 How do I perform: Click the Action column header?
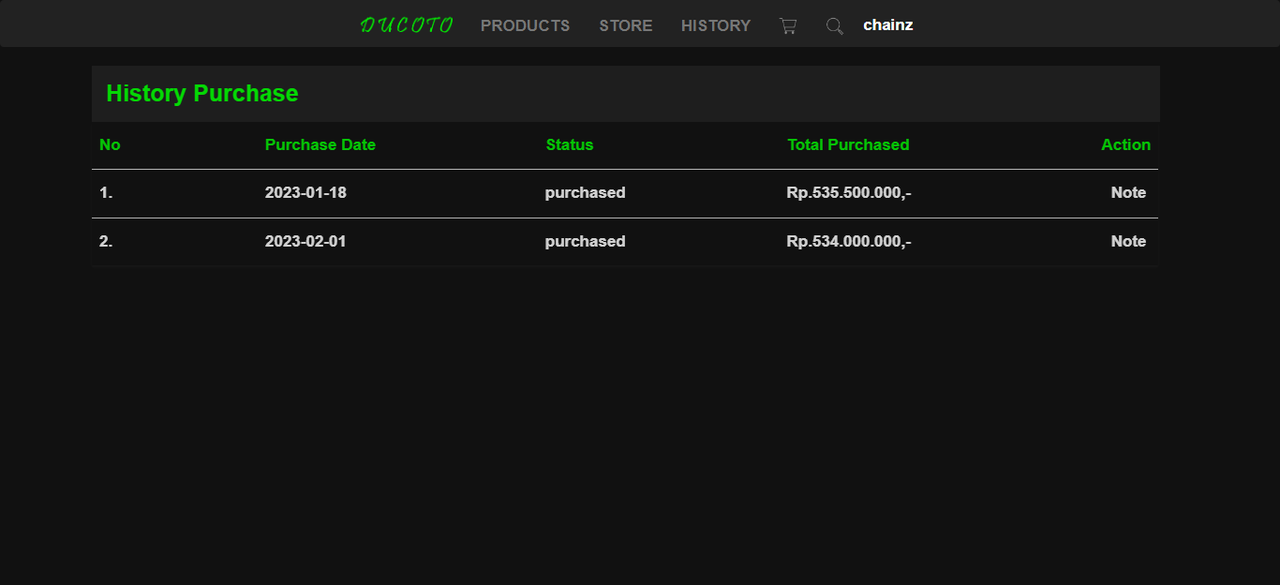coord(1126,145)
